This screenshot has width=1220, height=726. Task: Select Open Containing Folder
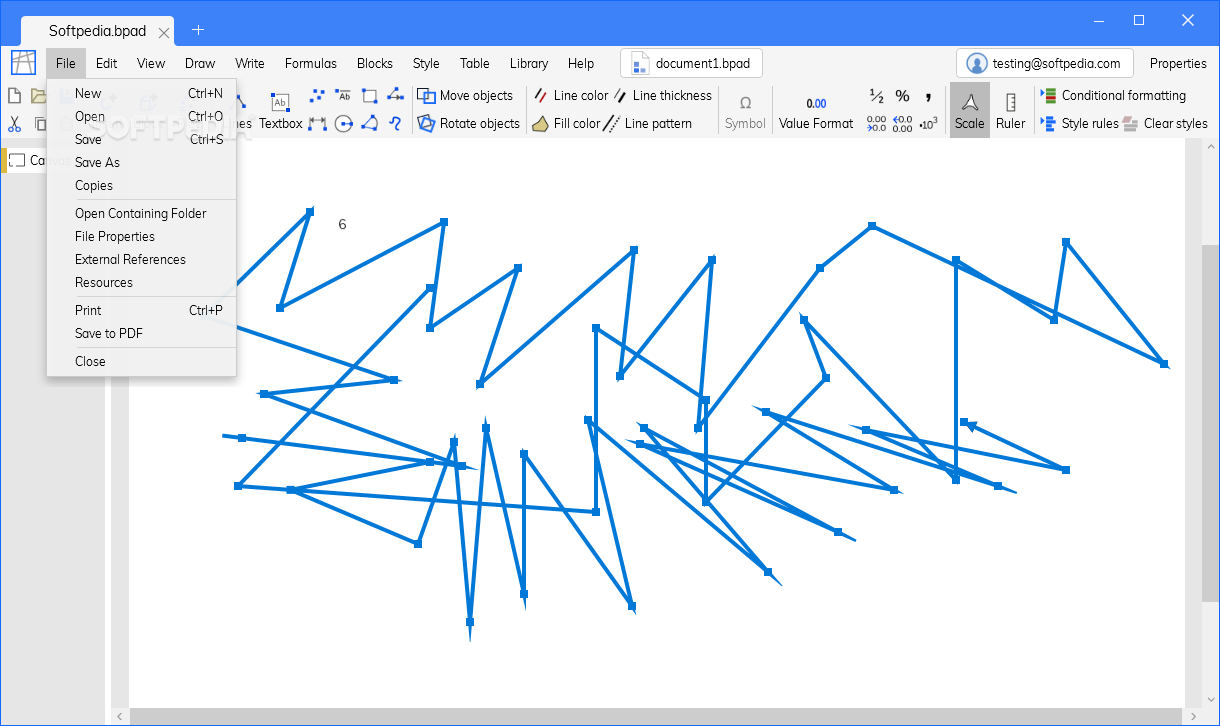(141, 213)
